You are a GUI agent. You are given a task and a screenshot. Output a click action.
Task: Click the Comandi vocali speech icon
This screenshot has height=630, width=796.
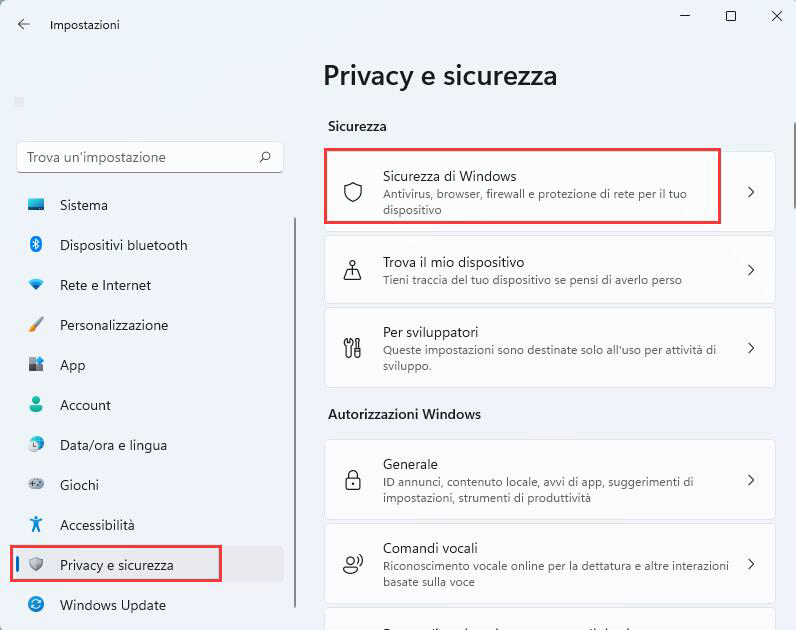tap(352, 564)
